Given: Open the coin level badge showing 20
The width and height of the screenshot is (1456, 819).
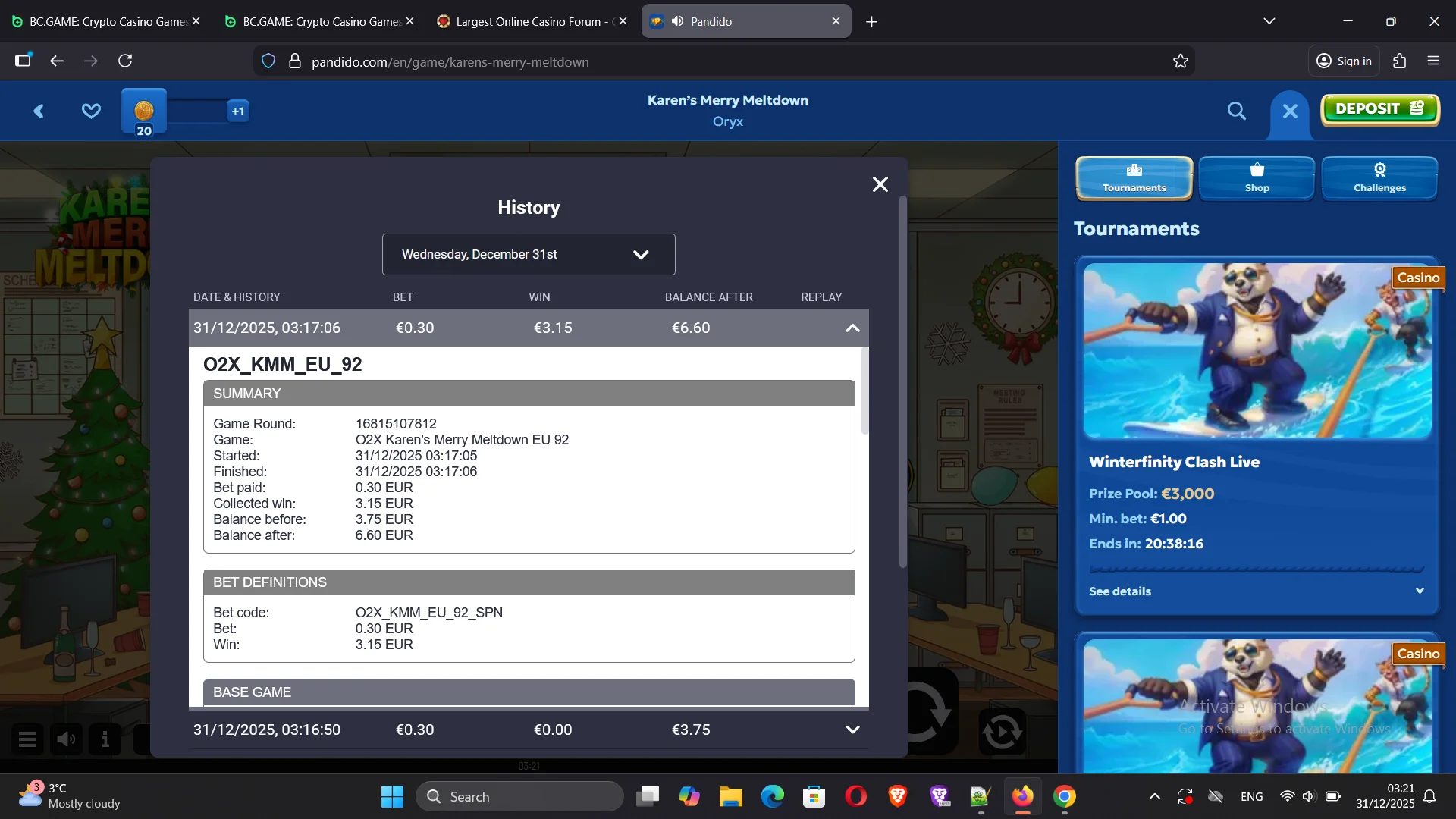Looking at the screenshot, I should point(144,112).
